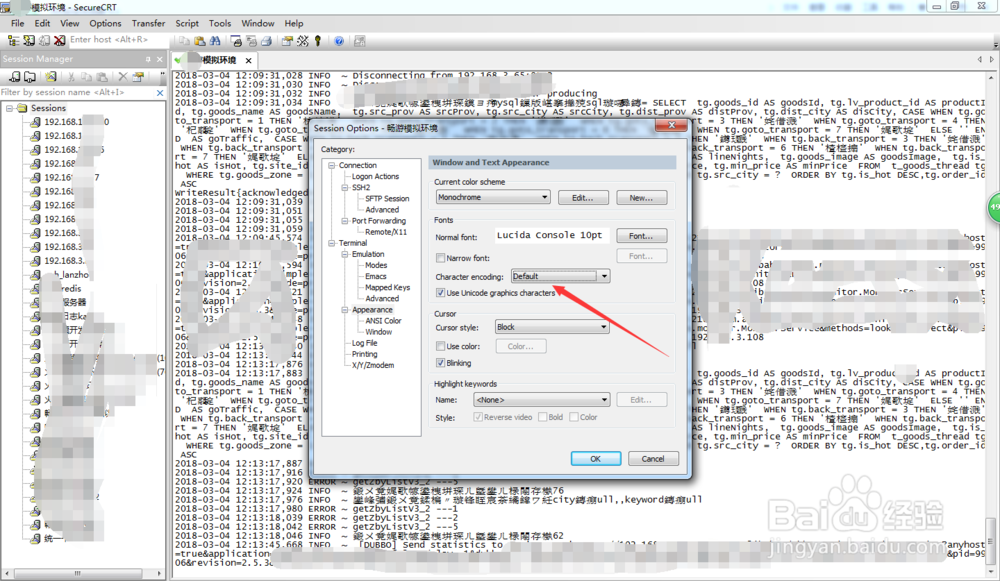The width and height of the screenshot is (1000, 581).
Task: Open the Current color scheme dropdown
Action: coord(493,198)
